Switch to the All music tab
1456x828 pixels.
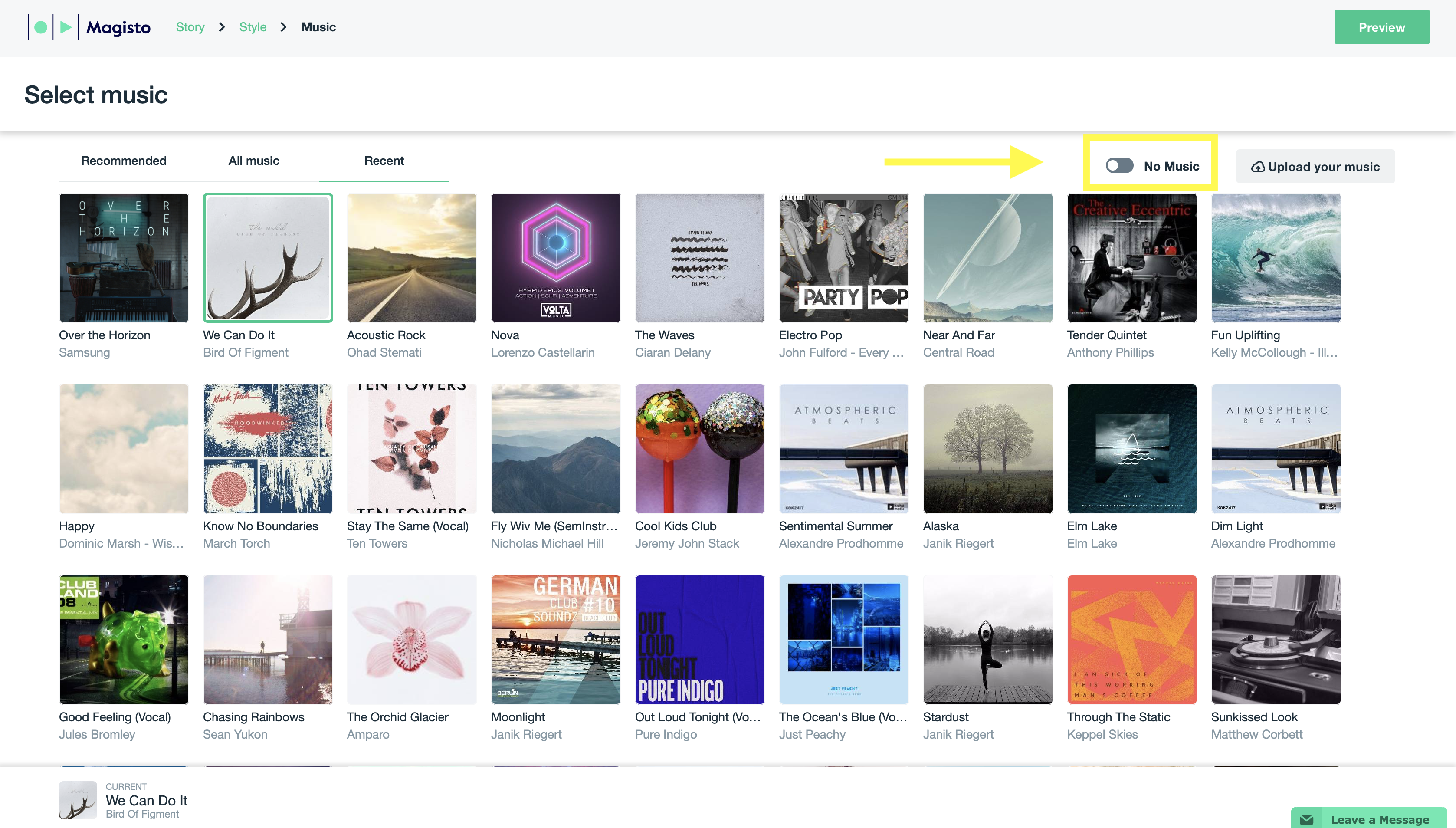point(253,161)
